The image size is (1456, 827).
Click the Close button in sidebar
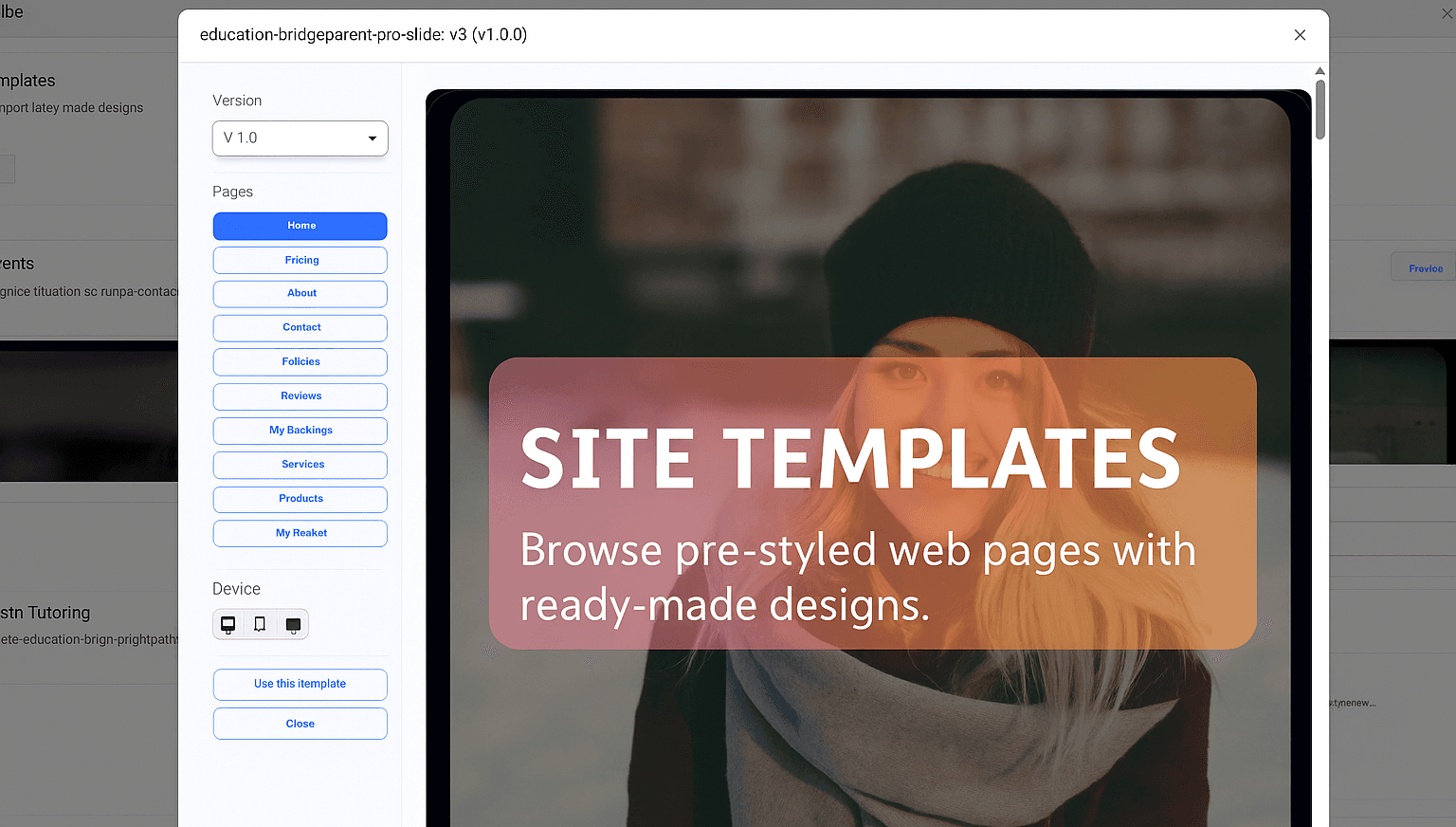click(x=300, y=724)
